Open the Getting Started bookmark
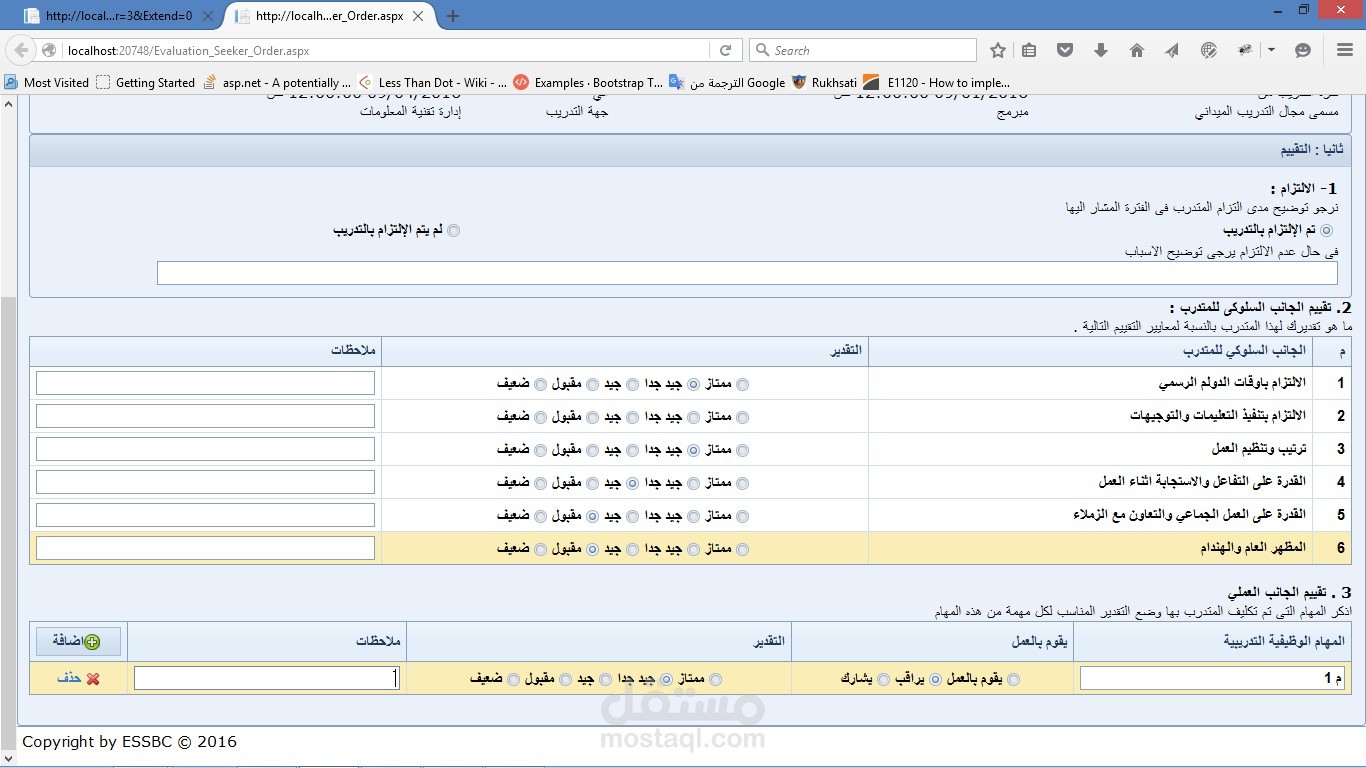The width and height of the screenshot is (1366, 768). [145, 83]
